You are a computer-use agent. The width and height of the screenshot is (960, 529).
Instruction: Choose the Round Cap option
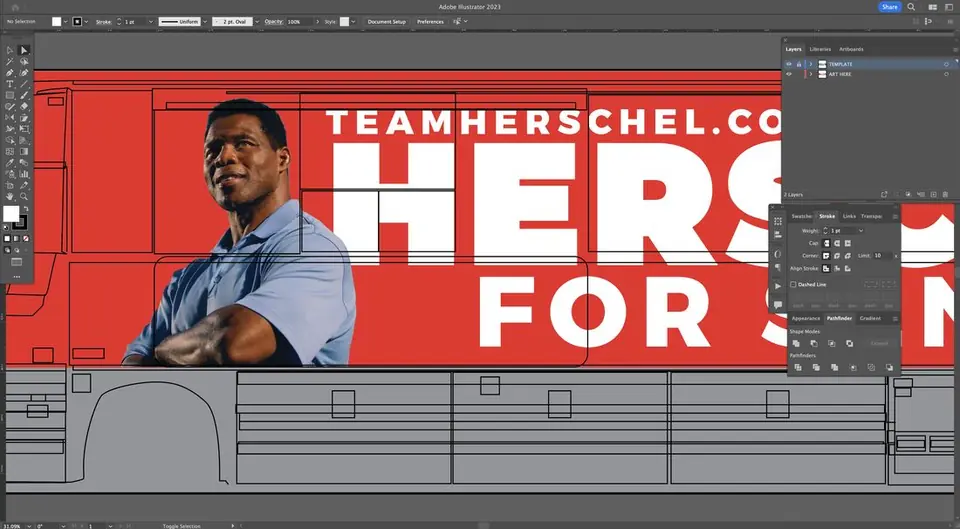(x=837, y=243)
